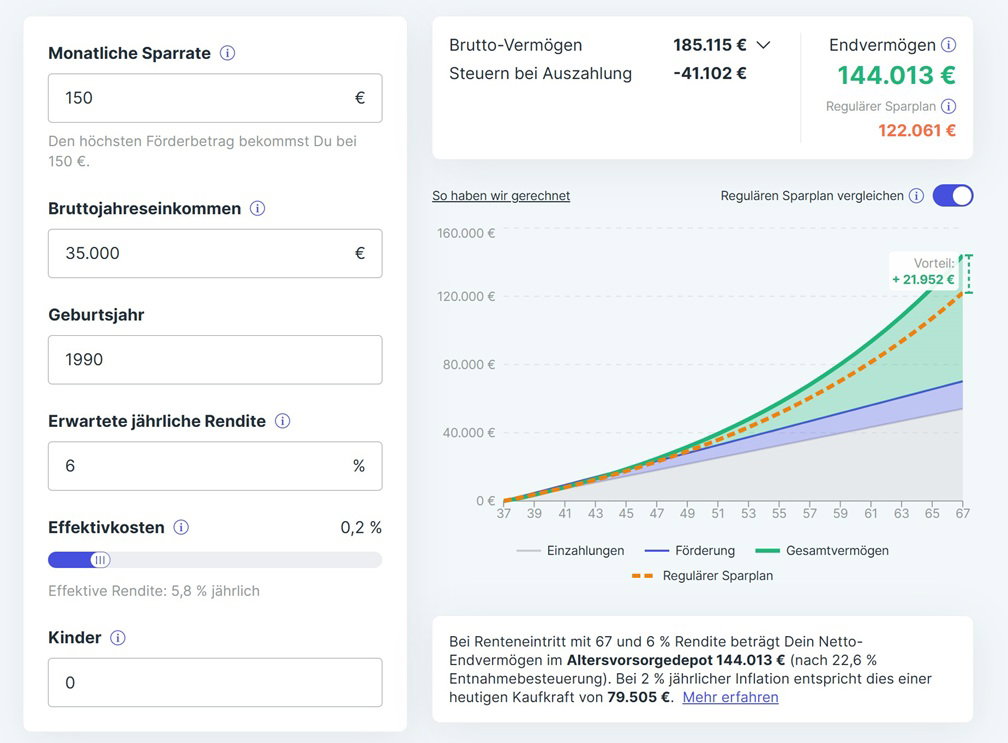
Task: Toggle Einzahlungen series in chart legend
Action: pyautogui.click(x=571, y=550)
